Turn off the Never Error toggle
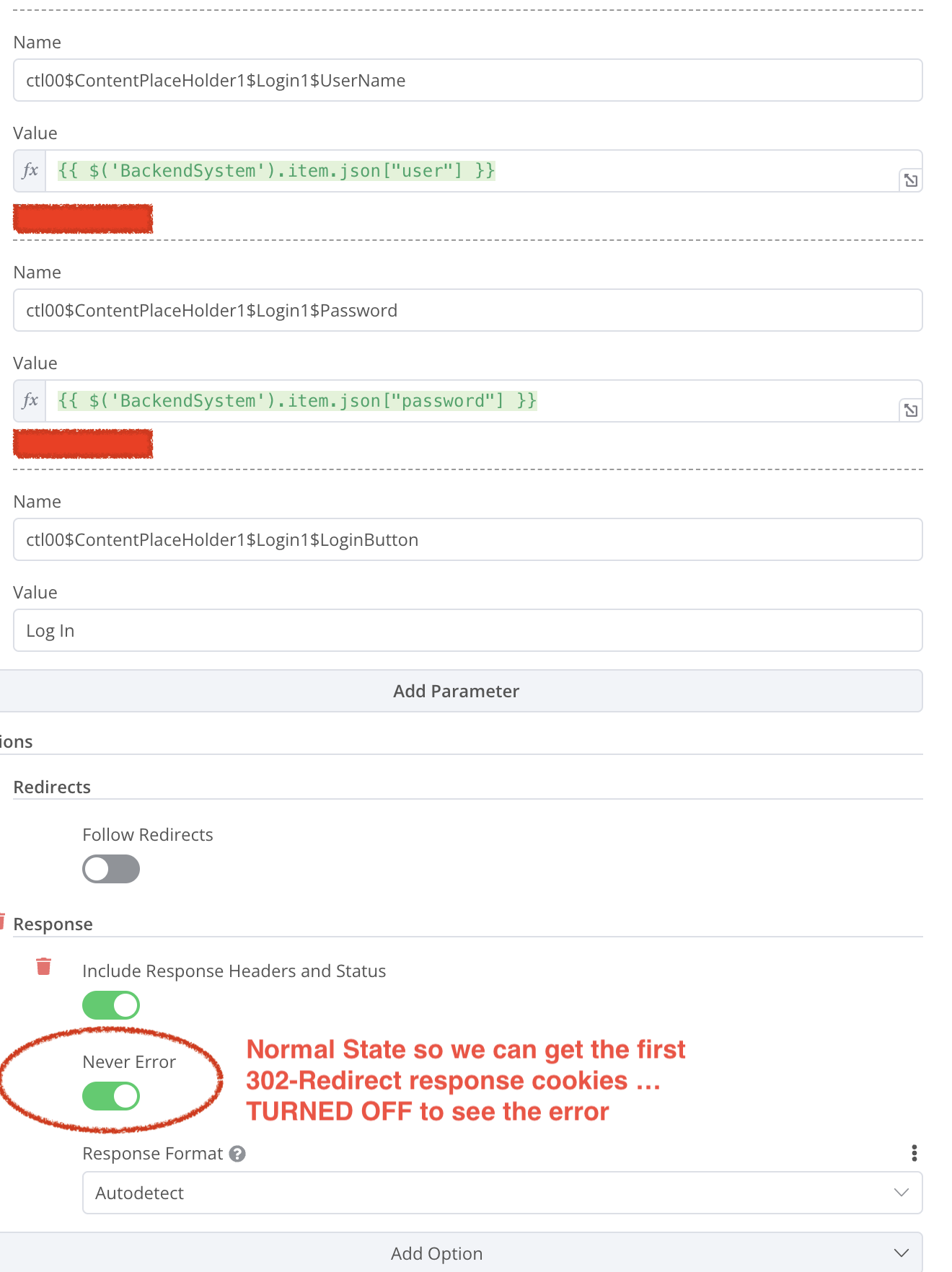Image resolution: width=952 pixels, height=1272 pixels. click(111, 1096)
